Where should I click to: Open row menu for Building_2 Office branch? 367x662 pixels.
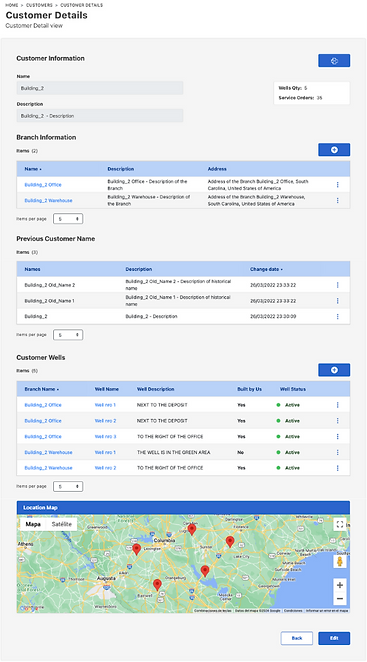(x=337, y=185)
